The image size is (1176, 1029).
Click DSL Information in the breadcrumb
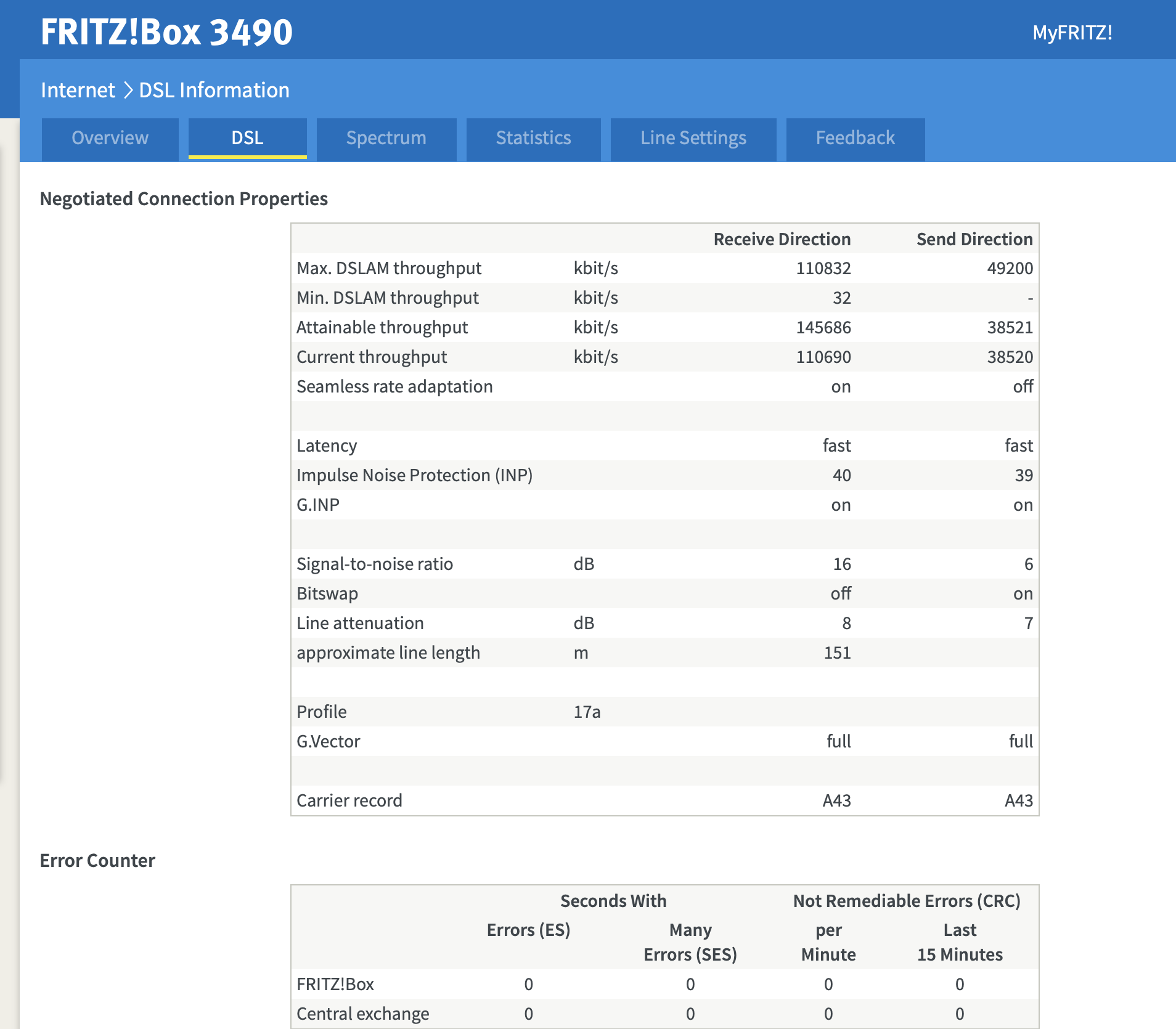[214, 91]
